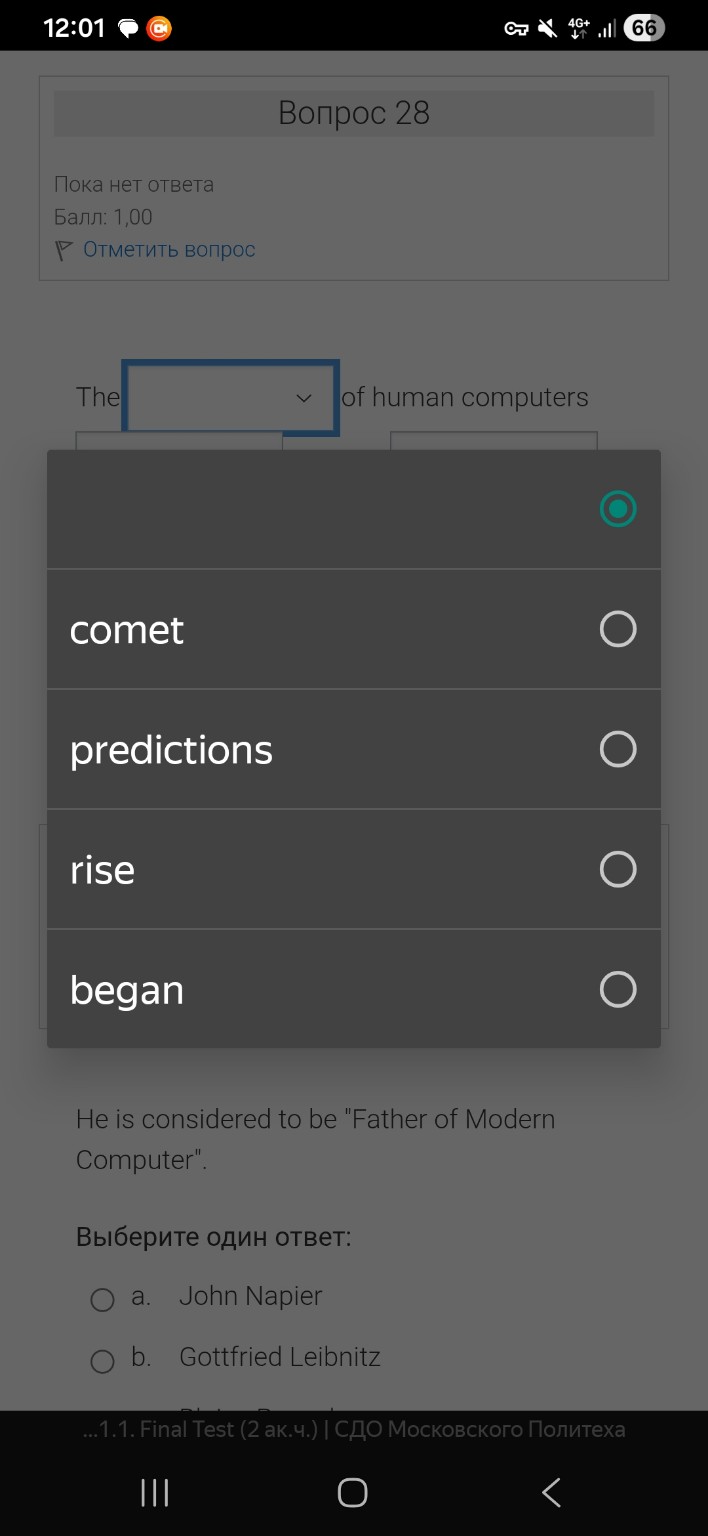Select the "began" radio button

617,989
